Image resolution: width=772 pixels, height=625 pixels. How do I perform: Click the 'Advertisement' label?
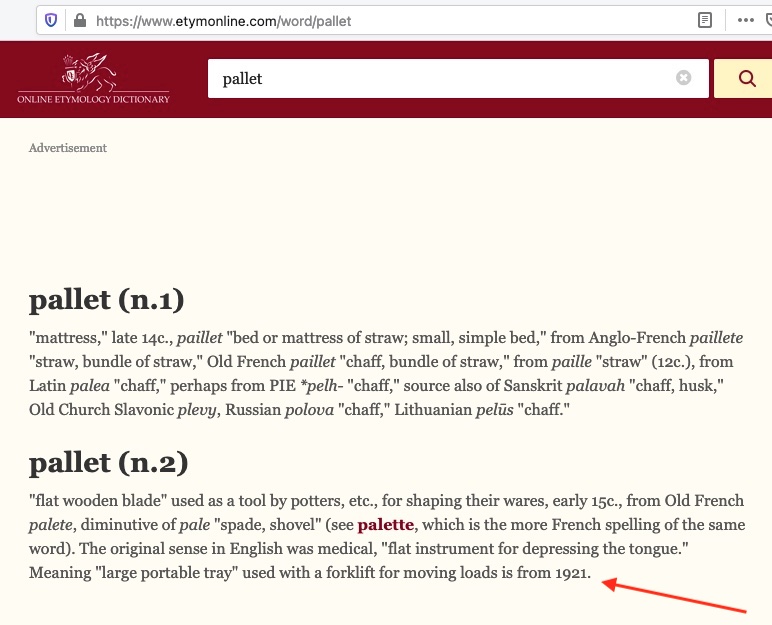tap(68, 148)
